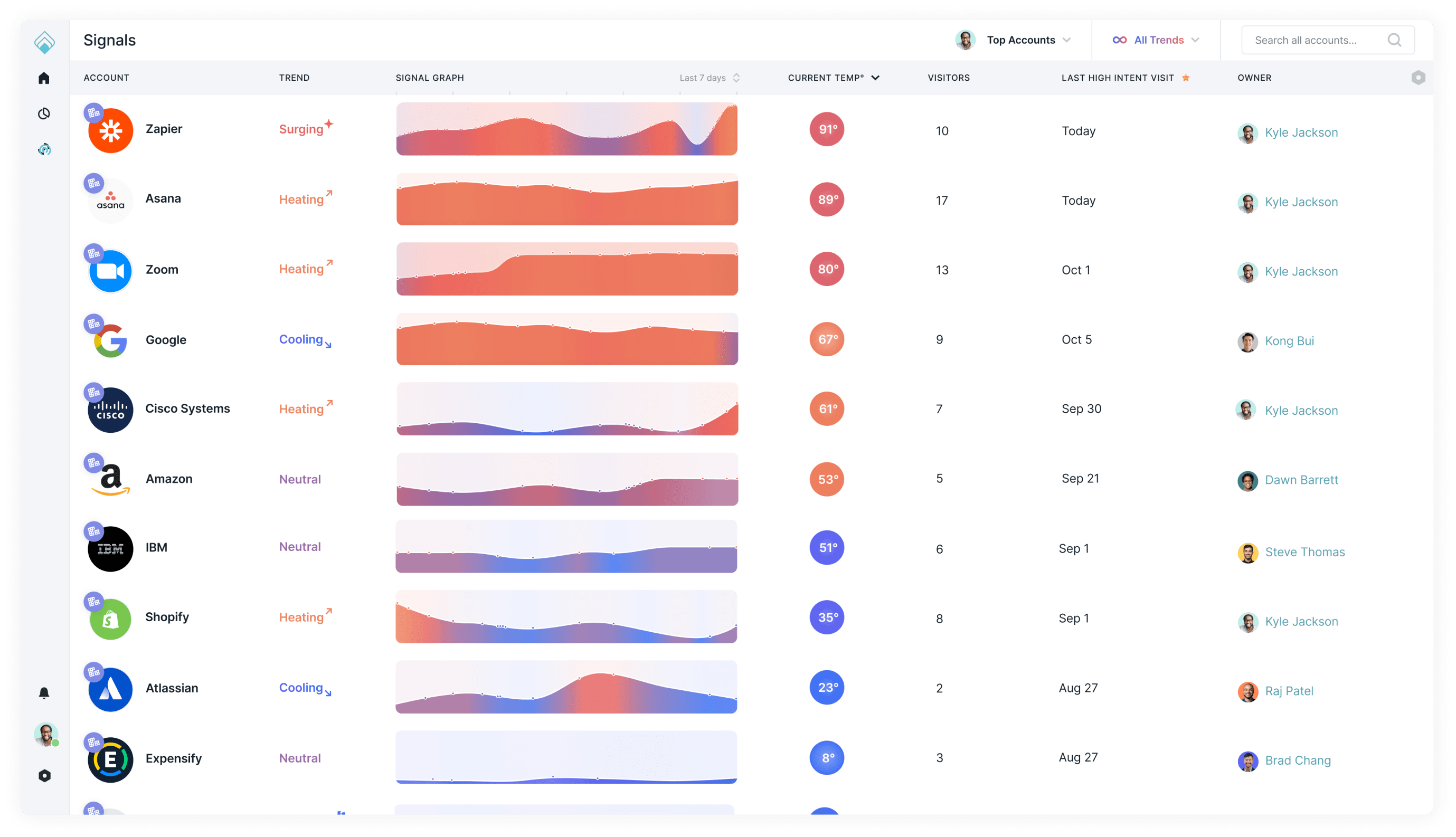Click the company badge on Zapier logo
Image resolution: width=1456 pixels, height=837 pixels.
pos(94,113)
